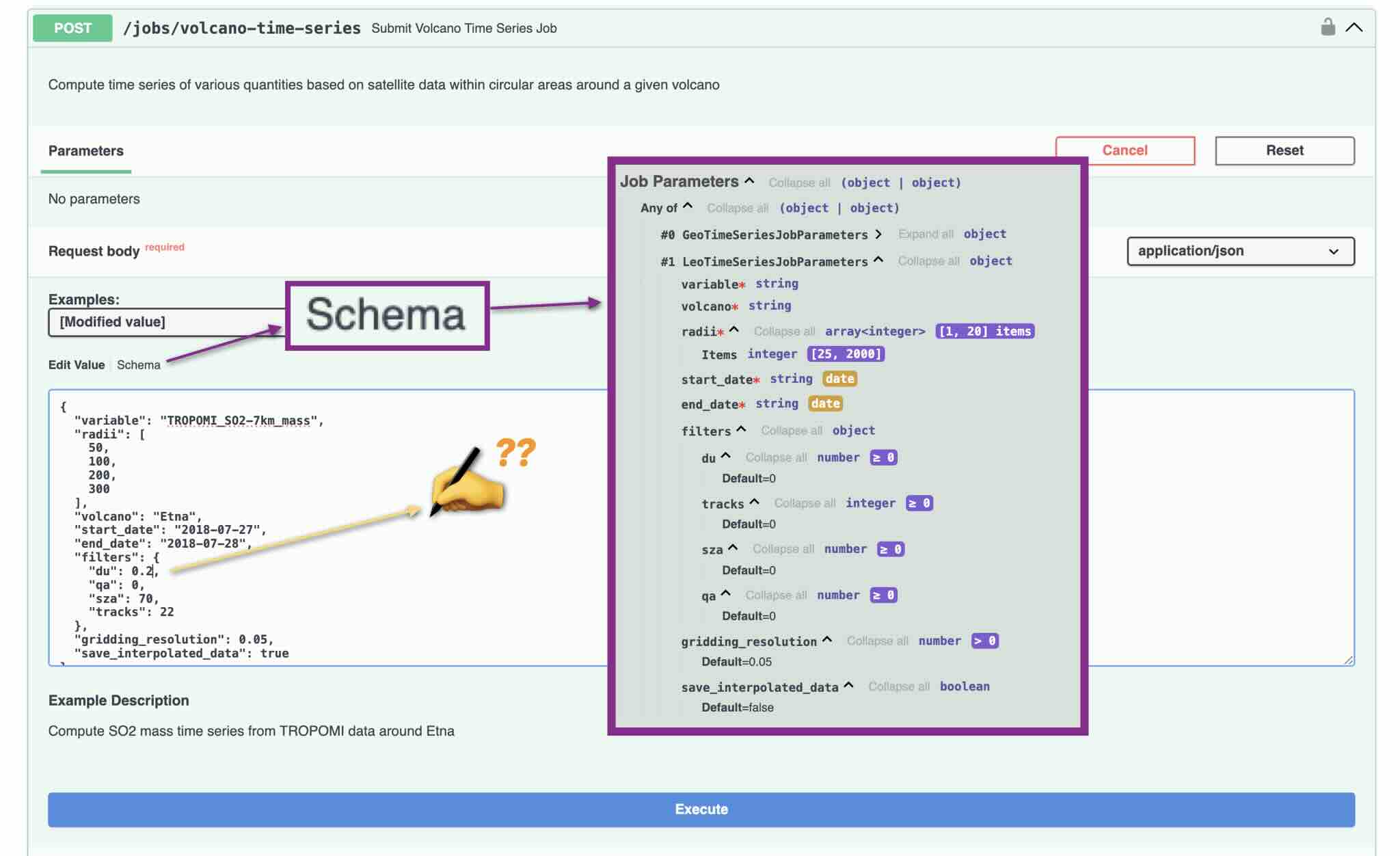The image size is (1400, 856).
Task: Switch to the Schema tab
Action: [138, 364]
